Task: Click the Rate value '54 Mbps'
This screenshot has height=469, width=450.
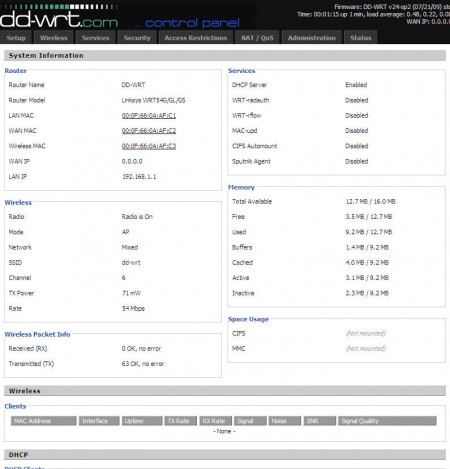Action: 133,309
